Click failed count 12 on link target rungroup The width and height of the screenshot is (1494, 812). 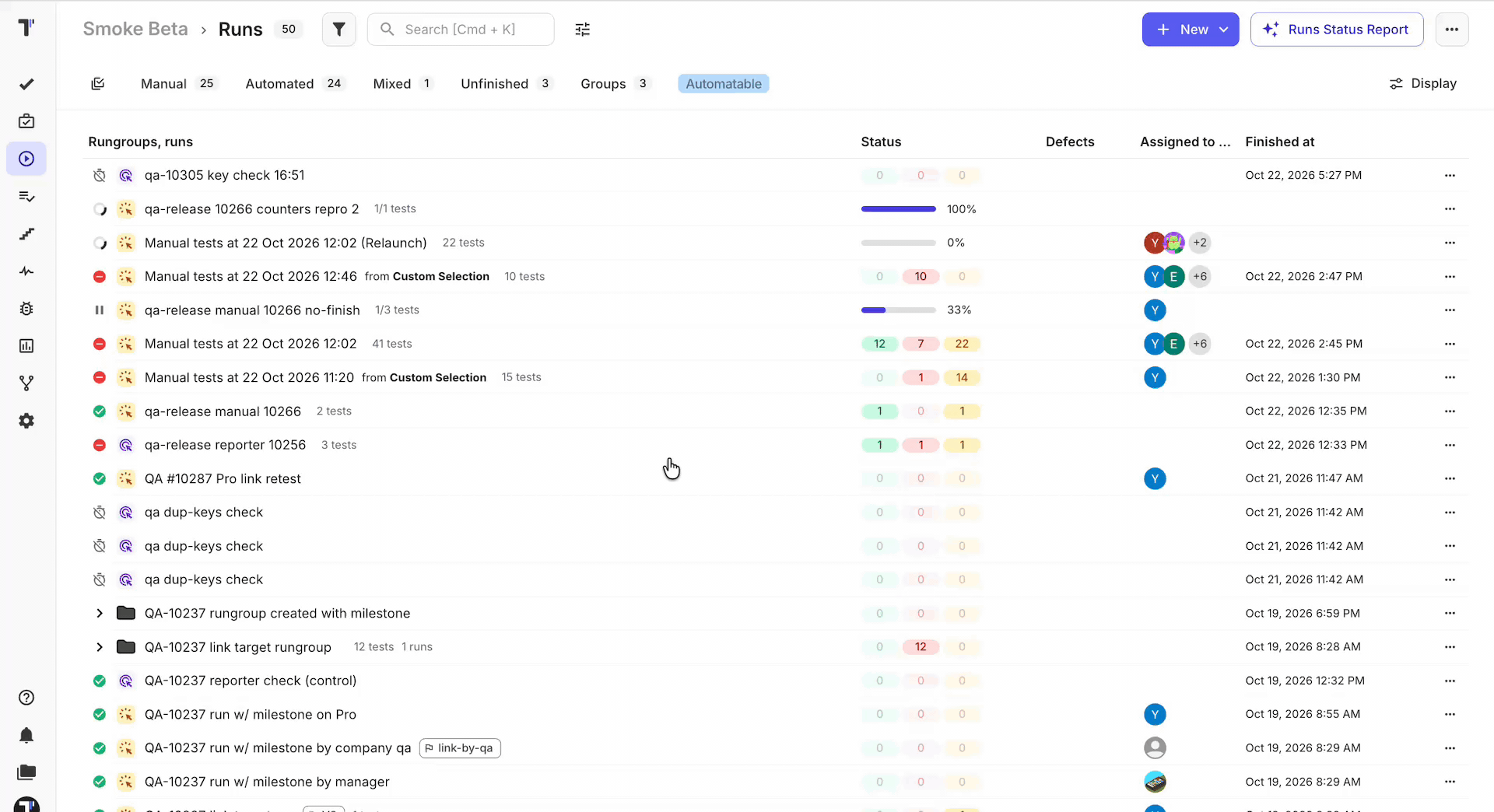pyautogui.click(x=921, y=647)
